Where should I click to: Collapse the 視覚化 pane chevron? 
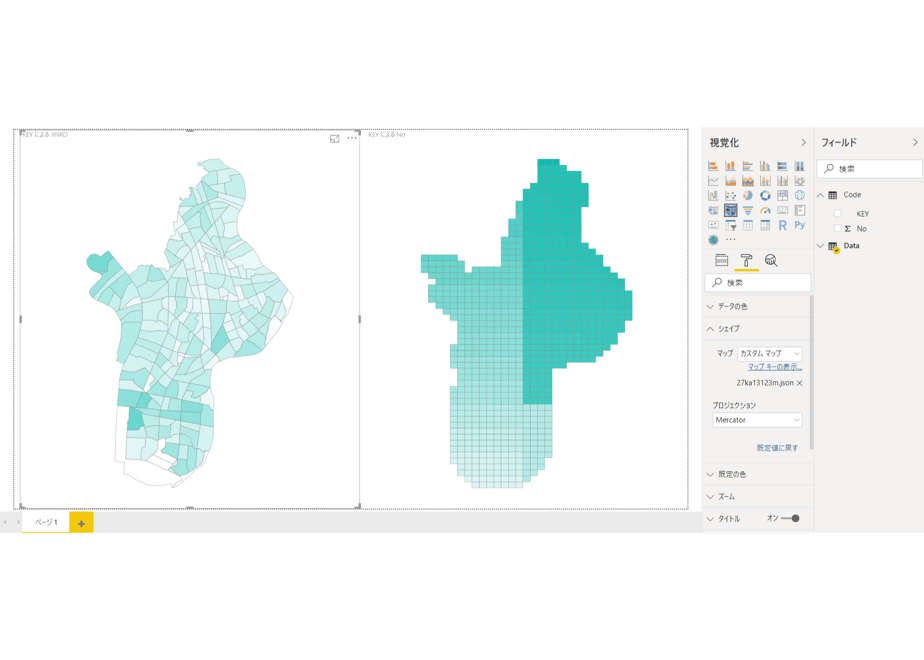(x=803, y=143)
